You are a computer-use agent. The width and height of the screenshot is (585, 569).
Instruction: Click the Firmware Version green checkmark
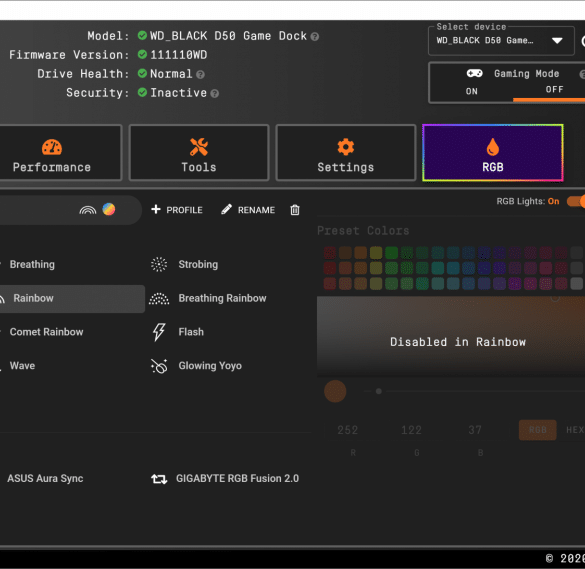[142, 54]
